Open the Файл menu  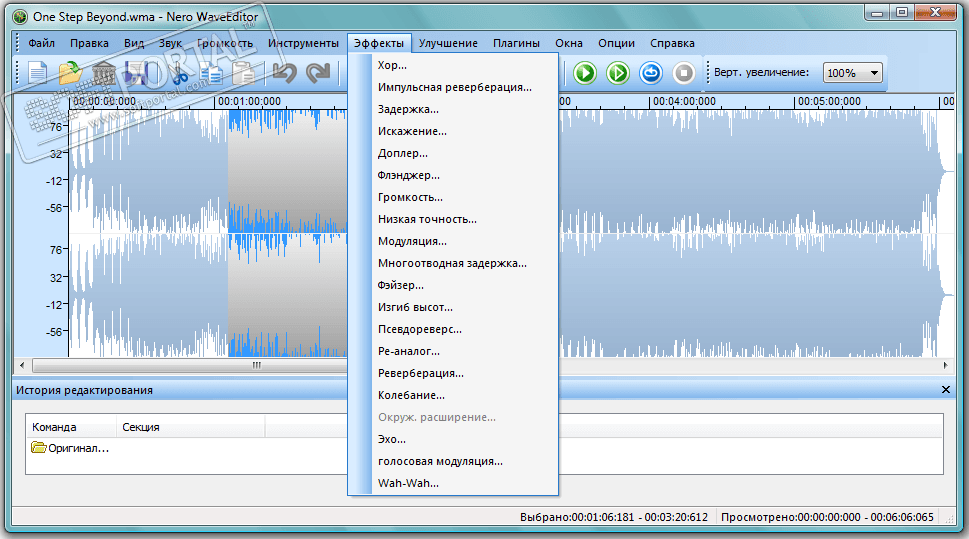click(x=41, y=43)
